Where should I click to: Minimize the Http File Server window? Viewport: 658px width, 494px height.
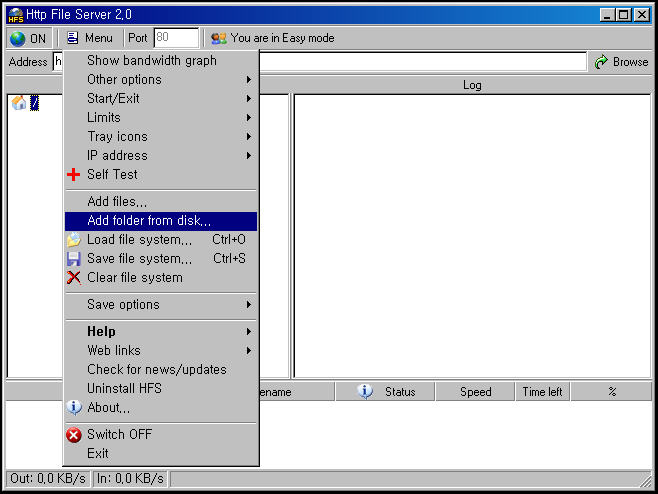point(607,15)
